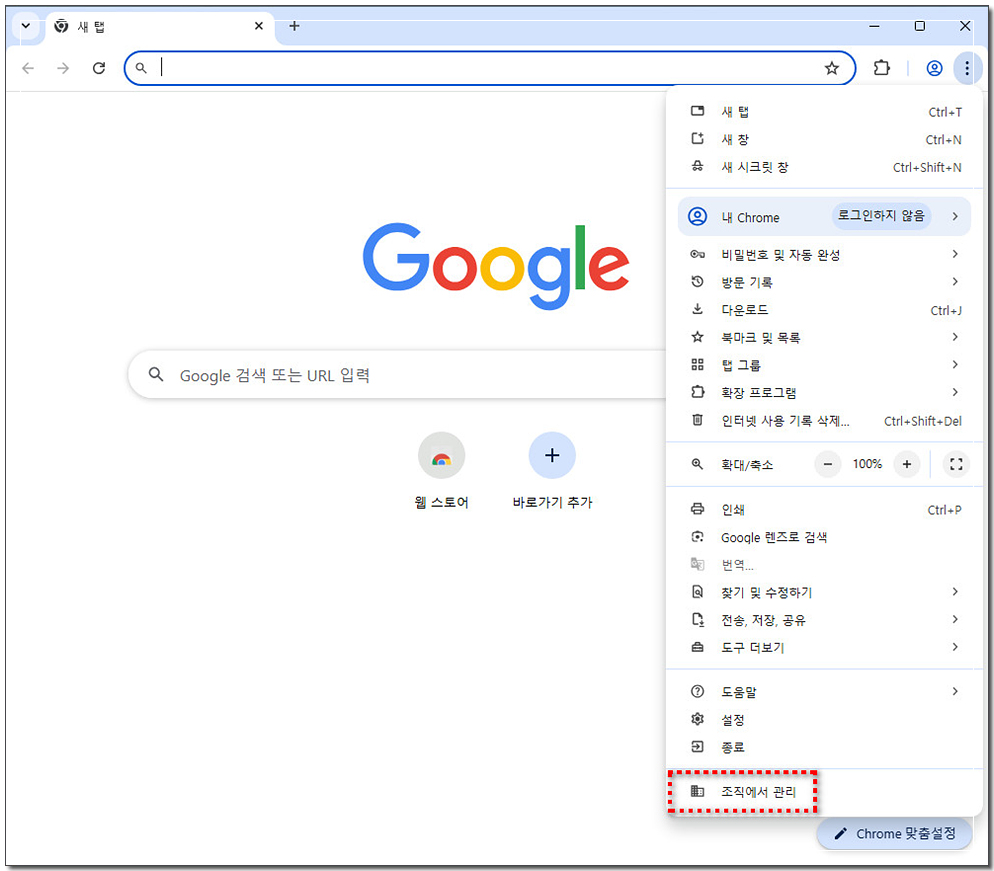
Task: Expand the 내 Chrome submenu arrow
Action: tap(955, 216)
